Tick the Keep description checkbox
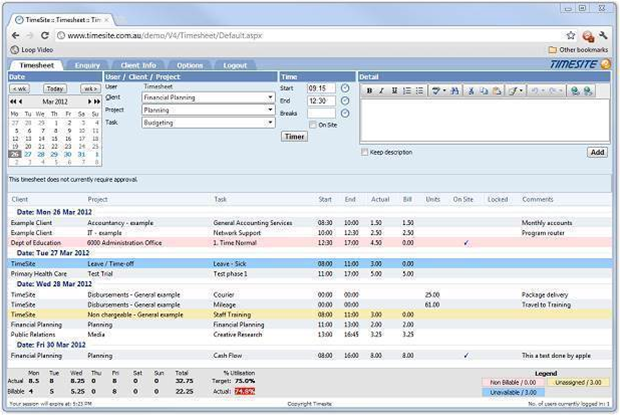 (365, 152)
